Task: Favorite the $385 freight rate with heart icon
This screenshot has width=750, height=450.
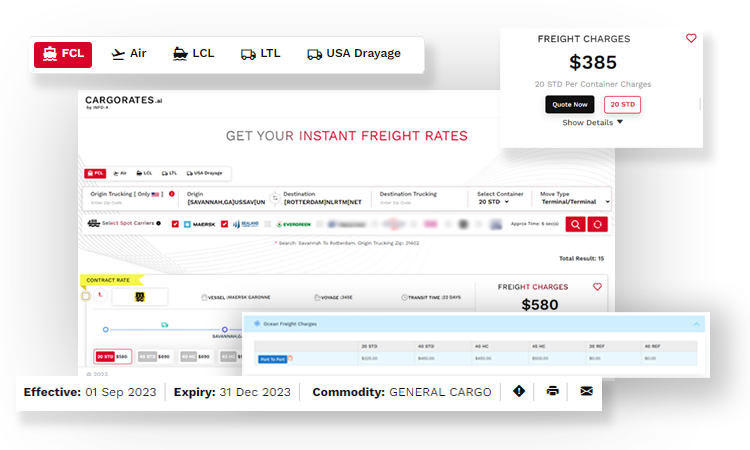Action: pos(691,39)
